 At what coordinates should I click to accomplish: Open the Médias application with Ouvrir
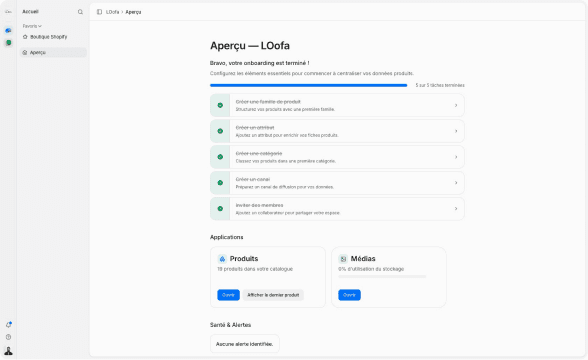[350, 295]
